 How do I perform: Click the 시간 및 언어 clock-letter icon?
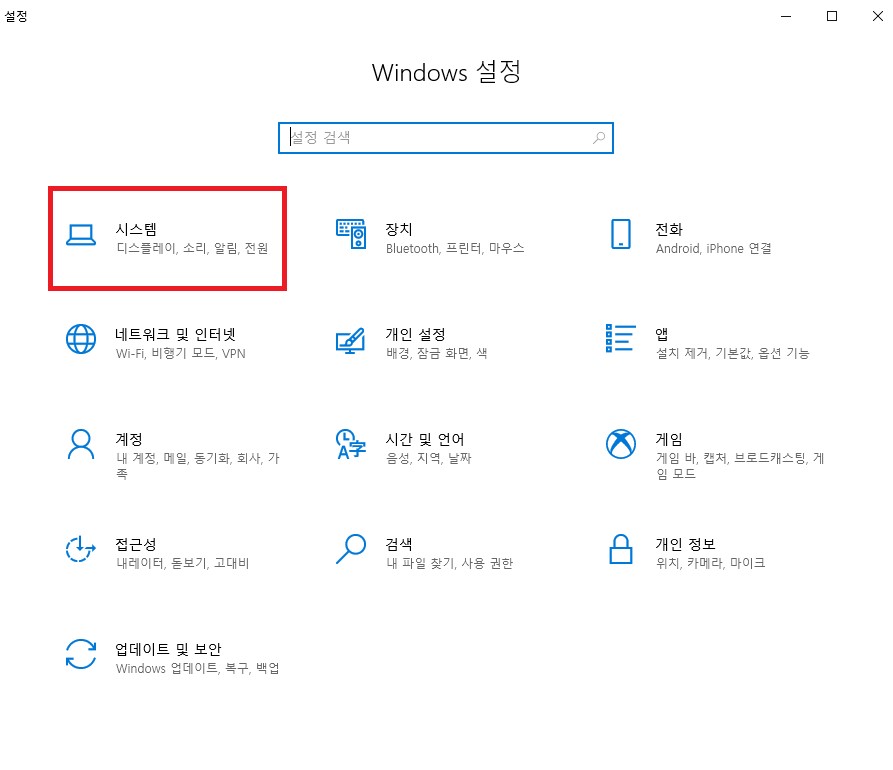[x=351, y=444]
